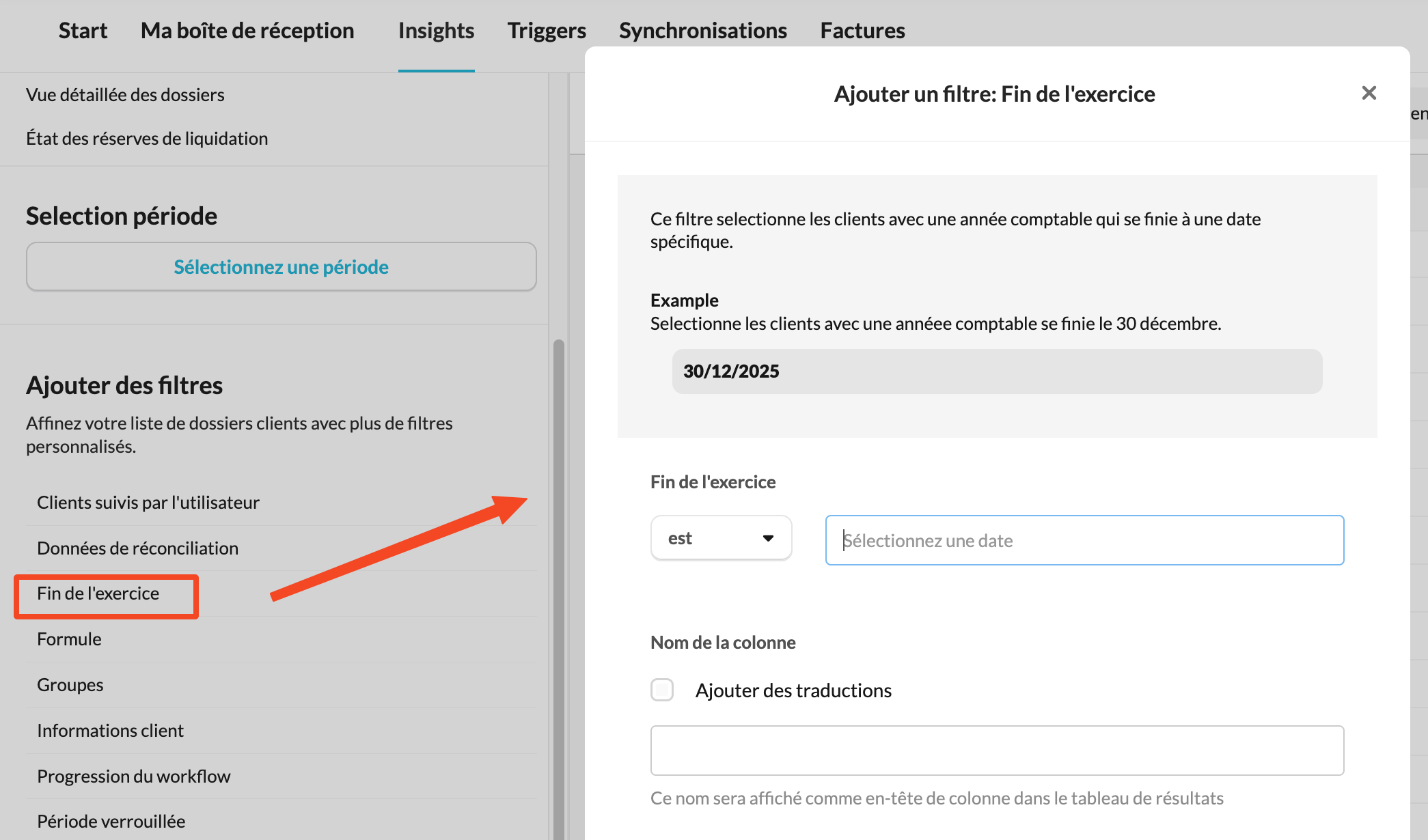Navigate to Ma boîte de réception

coord(247,31)
